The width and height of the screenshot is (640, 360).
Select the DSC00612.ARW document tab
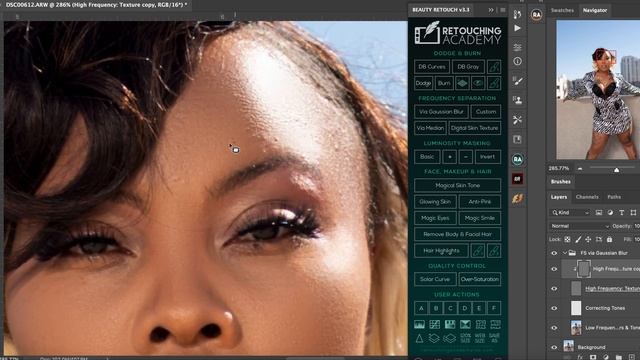point(97,5)
